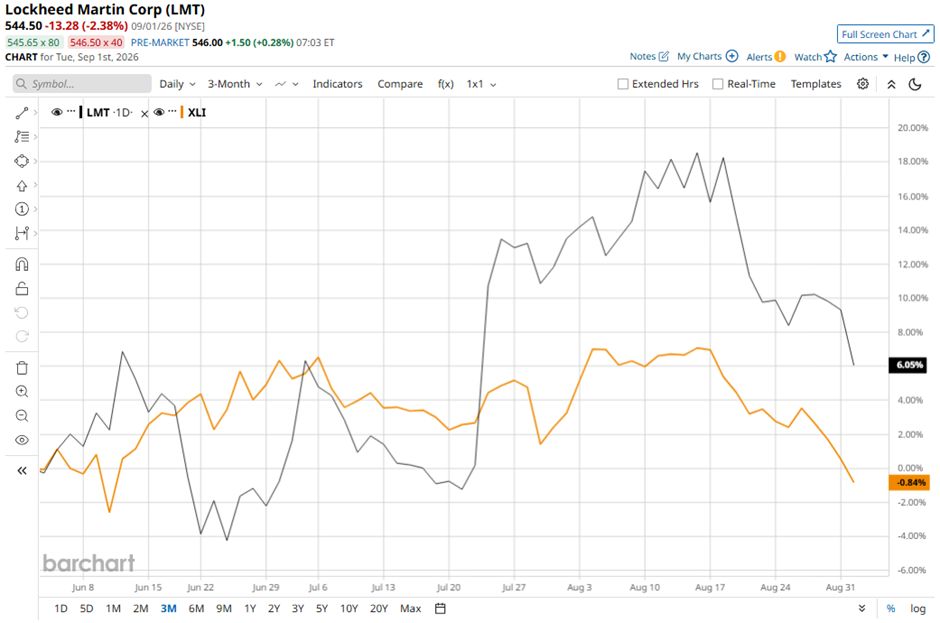Open the Daily frequency dropdown
Screen dimensions: 940x623
point(177,84)
